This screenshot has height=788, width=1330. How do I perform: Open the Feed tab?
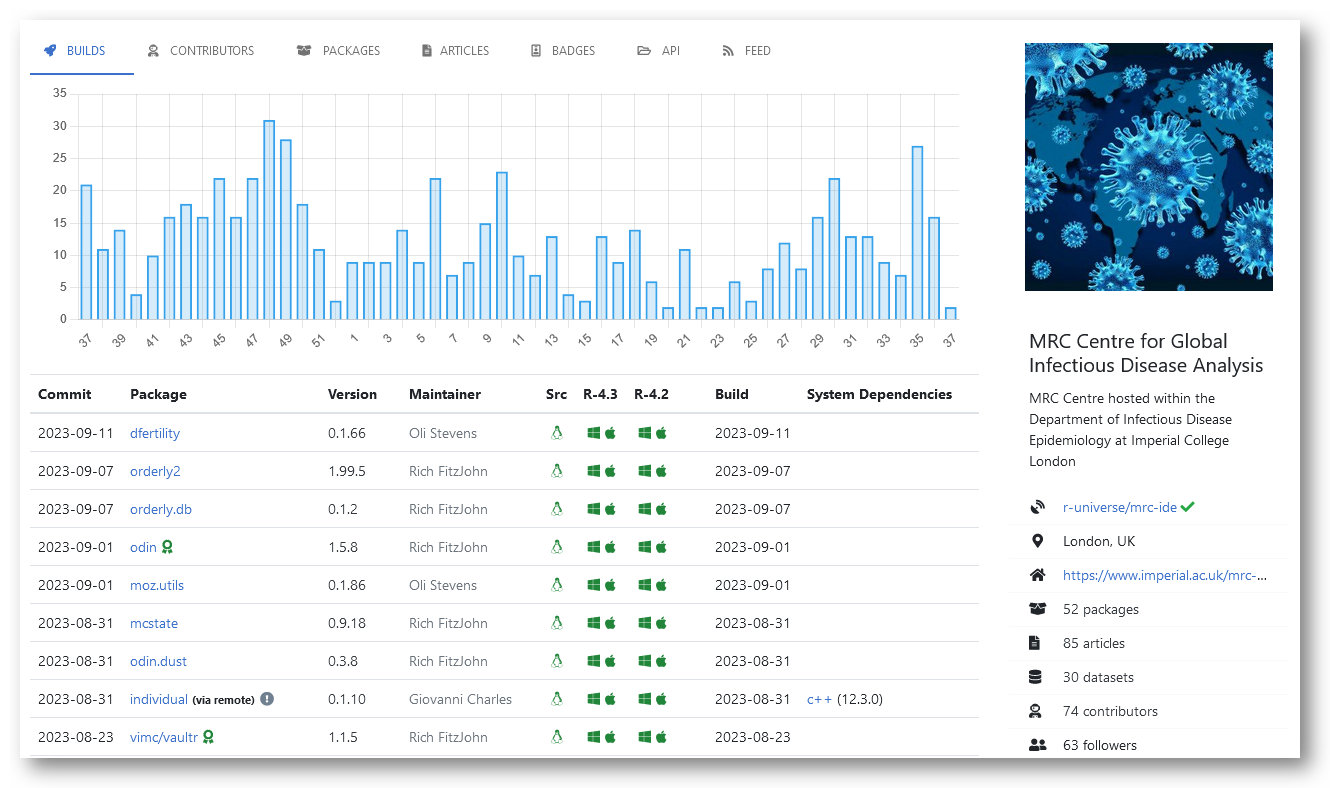(746, 51)
